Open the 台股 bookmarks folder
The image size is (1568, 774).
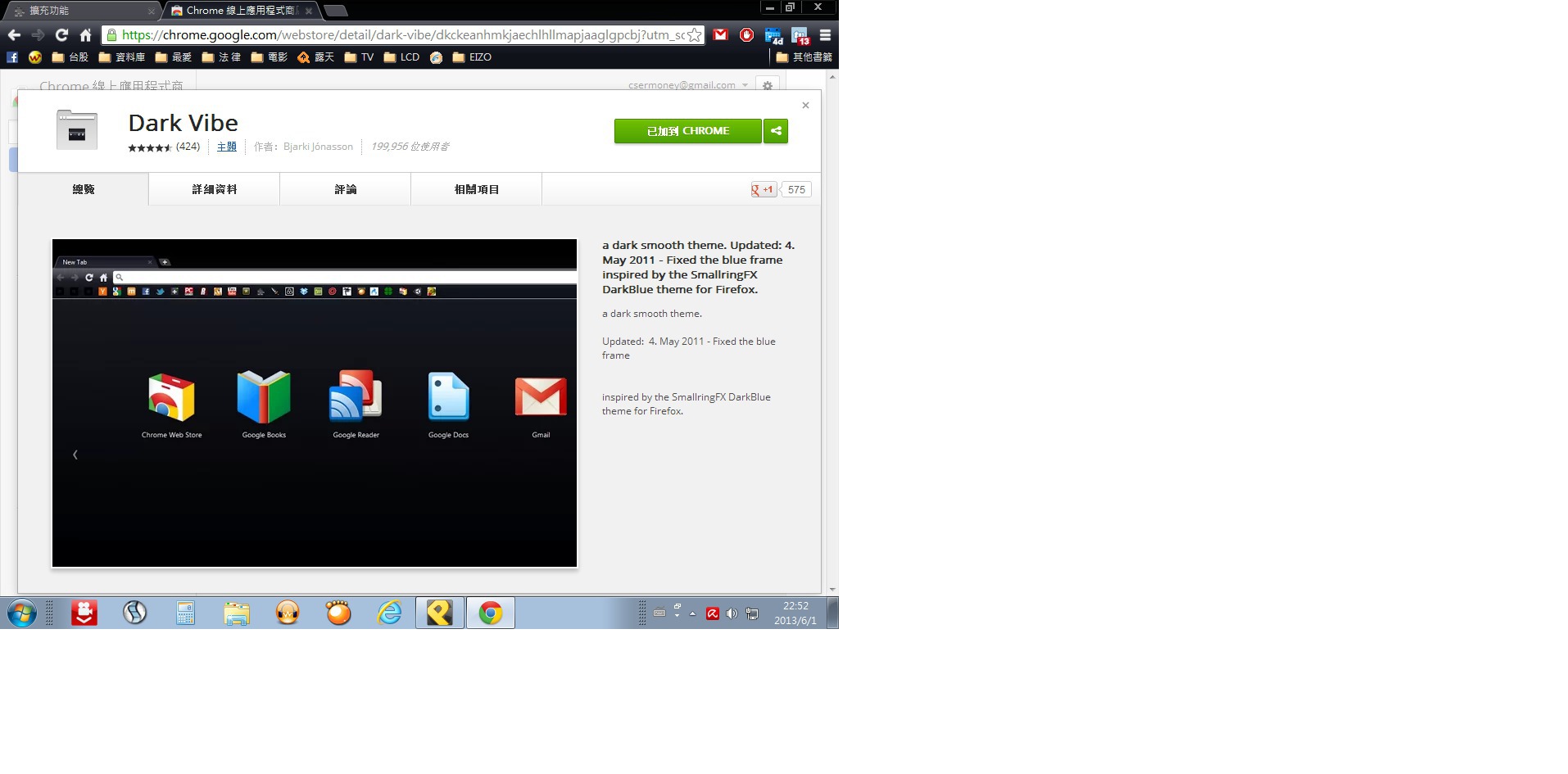(x=70, y=57)
